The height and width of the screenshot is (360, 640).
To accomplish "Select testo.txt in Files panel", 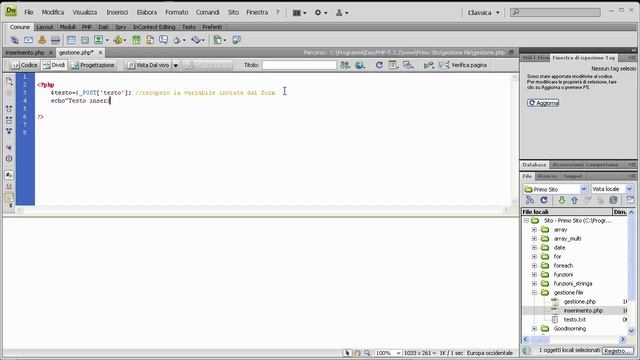I will (575, 320).
